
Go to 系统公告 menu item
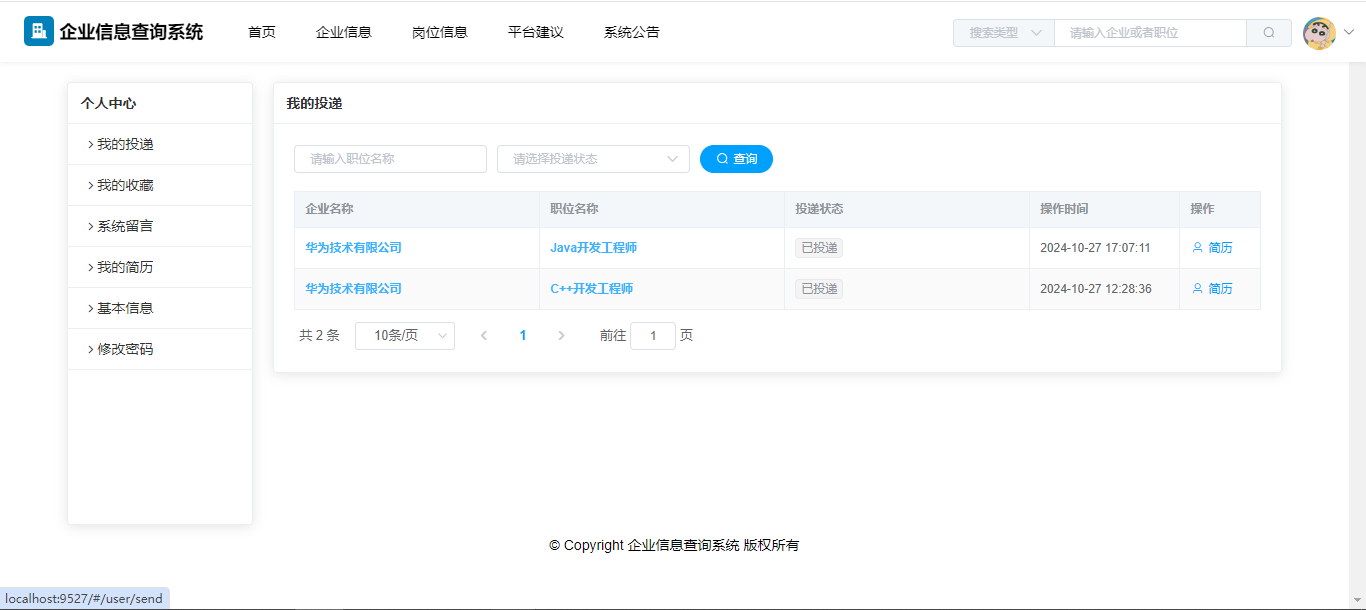pyautogui.click(x=631, y=32)
